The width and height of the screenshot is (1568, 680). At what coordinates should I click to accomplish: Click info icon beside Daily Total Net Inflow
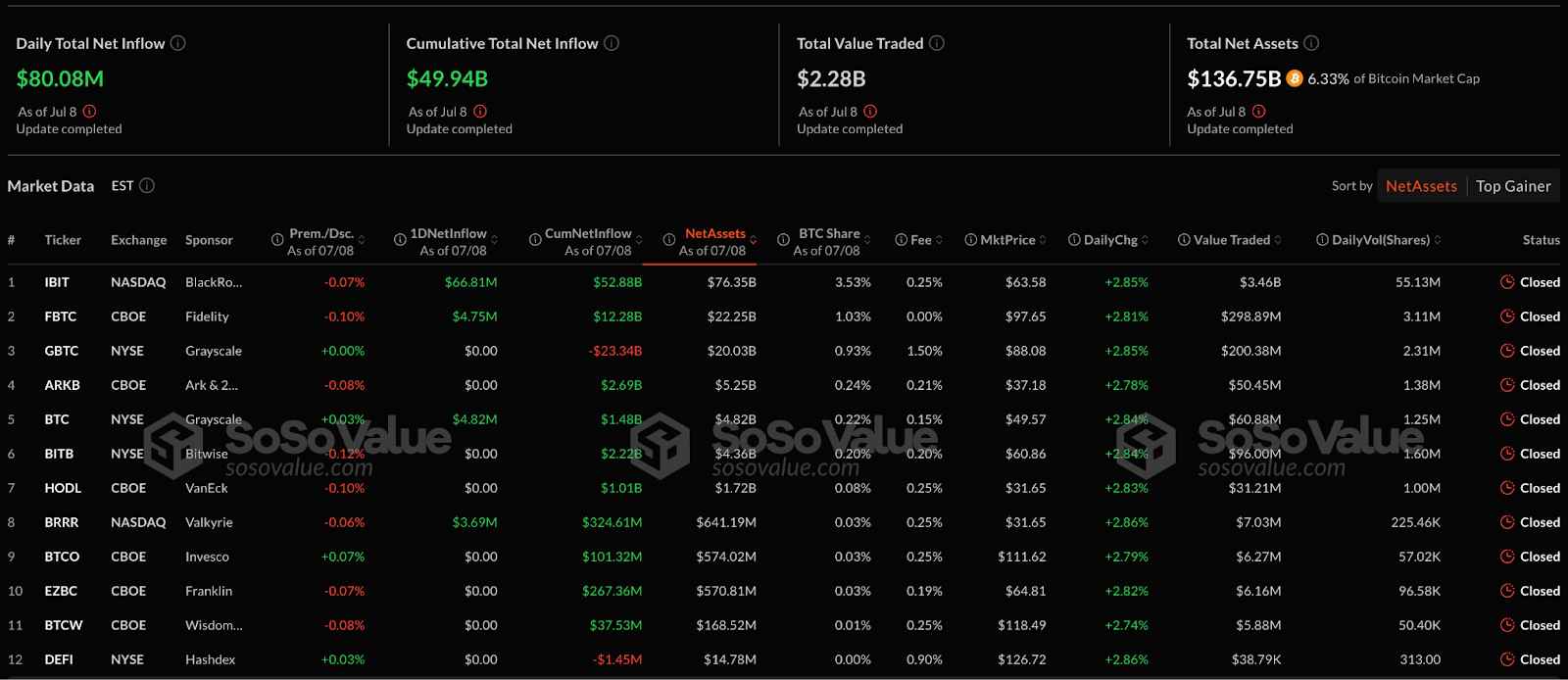point(178,43)
